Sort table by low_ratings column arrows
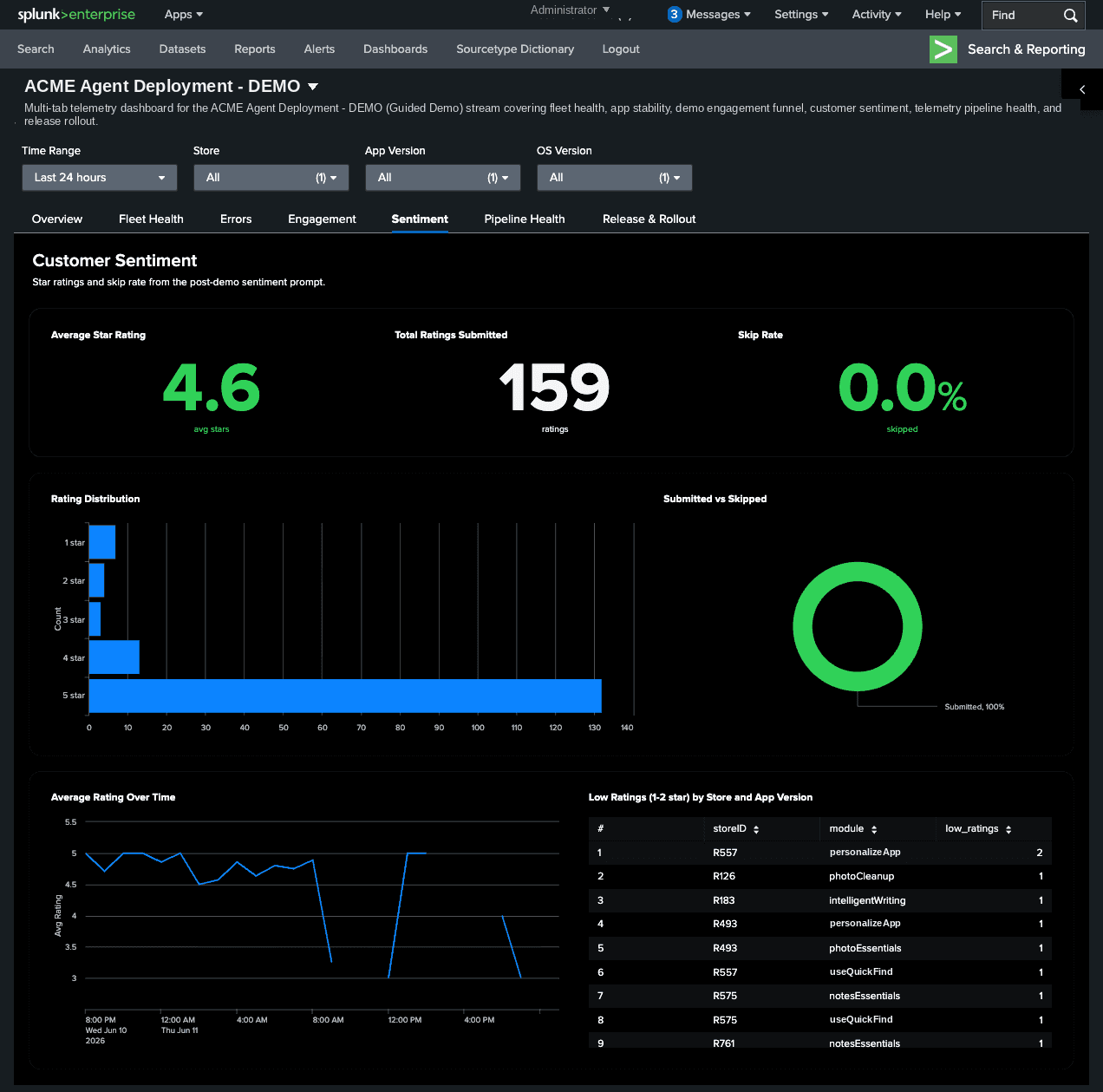This screenshot has height=1092, width=1103. tap(1008, 830)
